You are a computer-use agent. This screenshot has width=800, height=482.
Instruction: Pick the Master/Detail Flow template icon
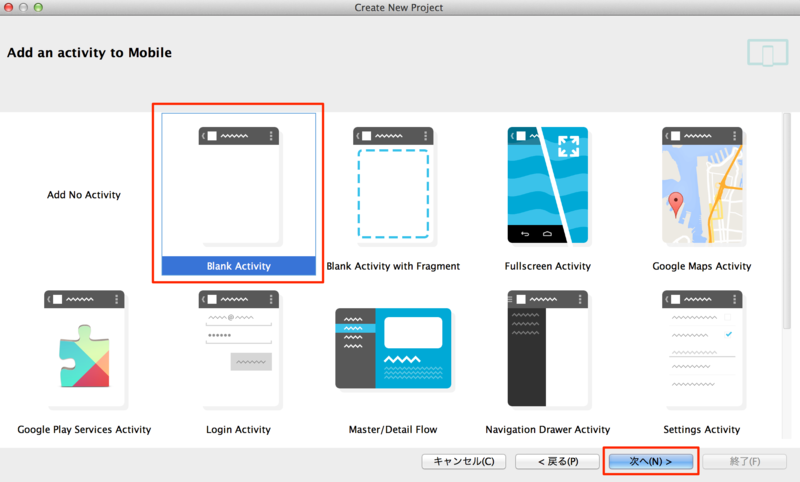click(x=393, y=348)
